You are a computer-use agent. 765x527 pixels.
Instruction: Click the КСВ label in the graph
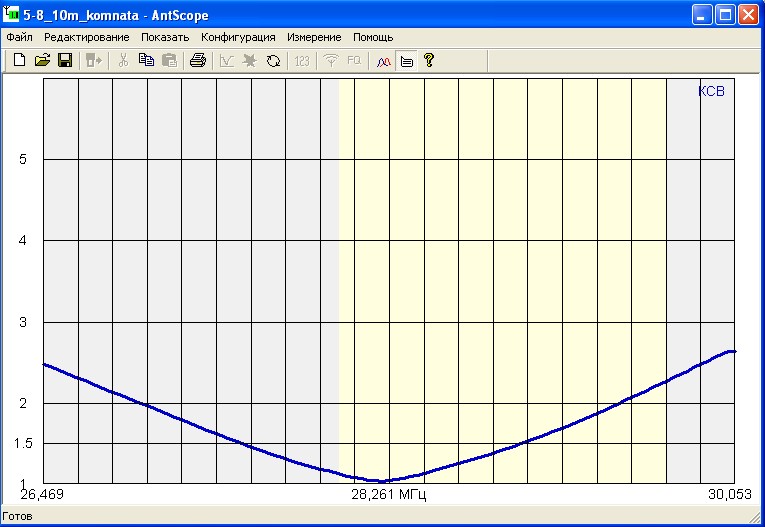pos(710,92)
